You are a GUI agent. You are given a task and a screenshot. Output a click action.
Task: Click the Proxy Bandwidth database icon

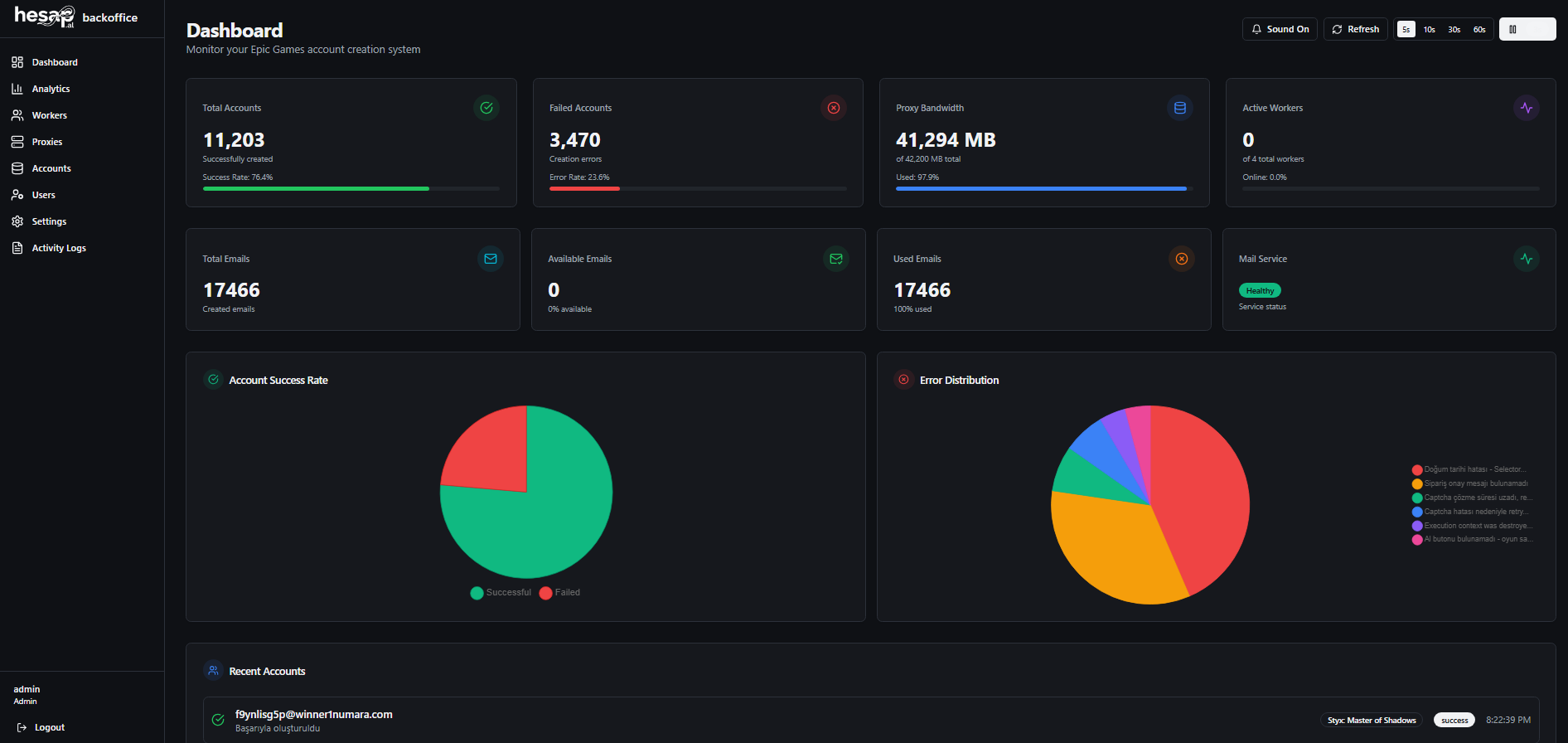pos(1180,108)
